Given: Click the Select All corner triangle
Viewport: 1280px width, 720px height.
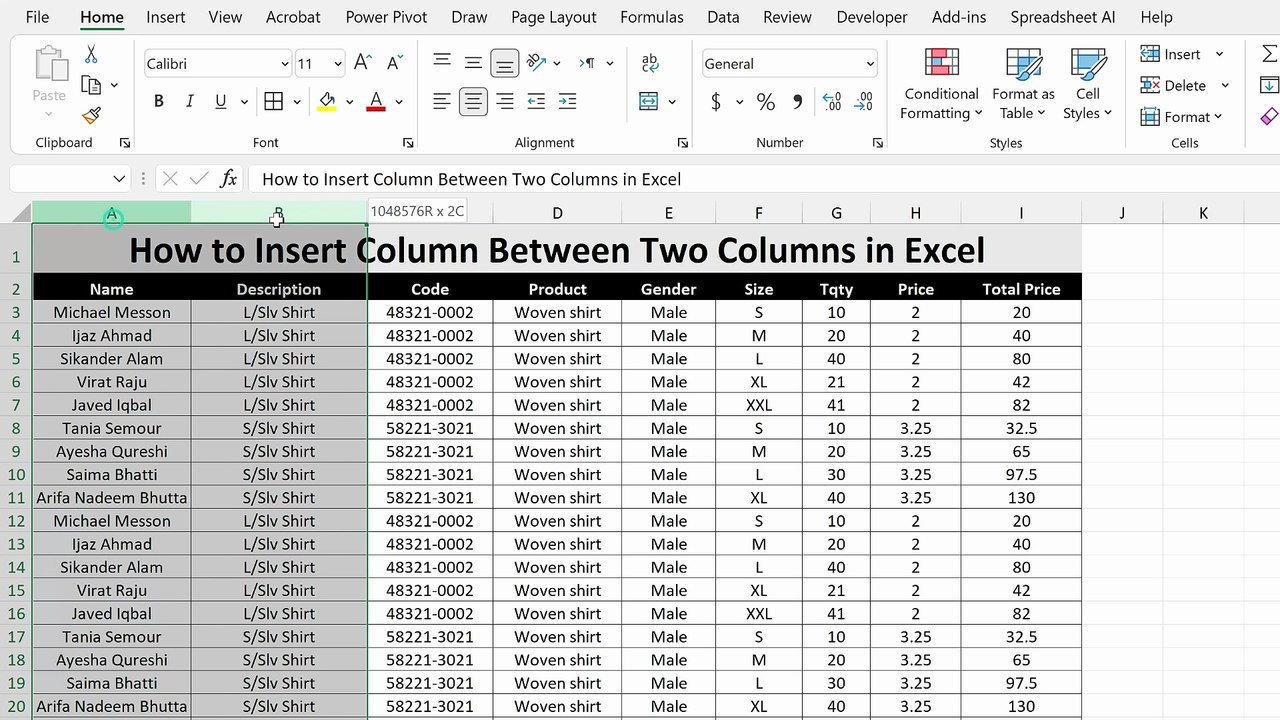Looking at the screenshot, I should pos(21,213).
